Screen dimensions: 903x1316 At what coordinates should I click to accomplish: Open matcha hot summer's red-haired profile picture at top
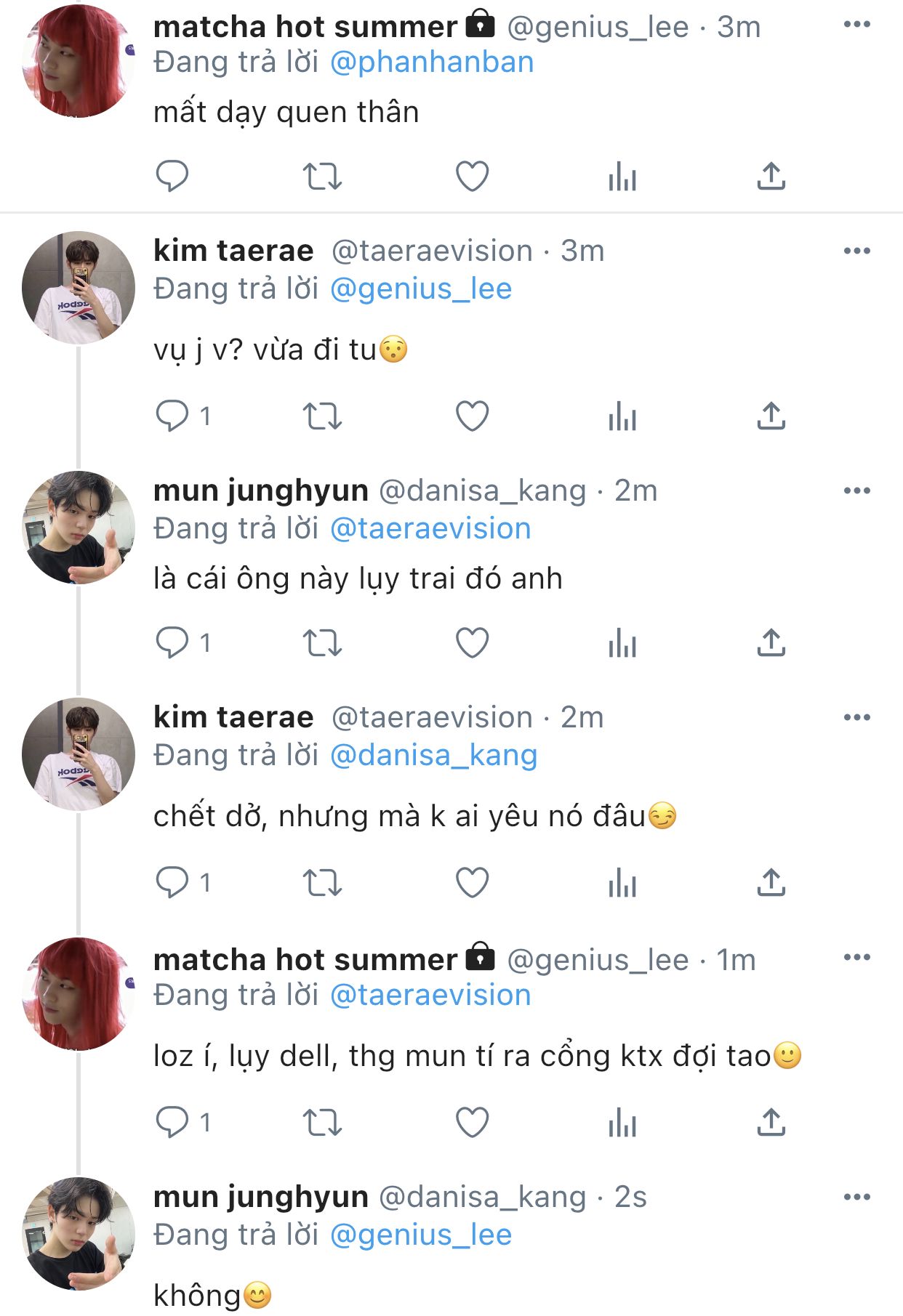click(78, 61)
